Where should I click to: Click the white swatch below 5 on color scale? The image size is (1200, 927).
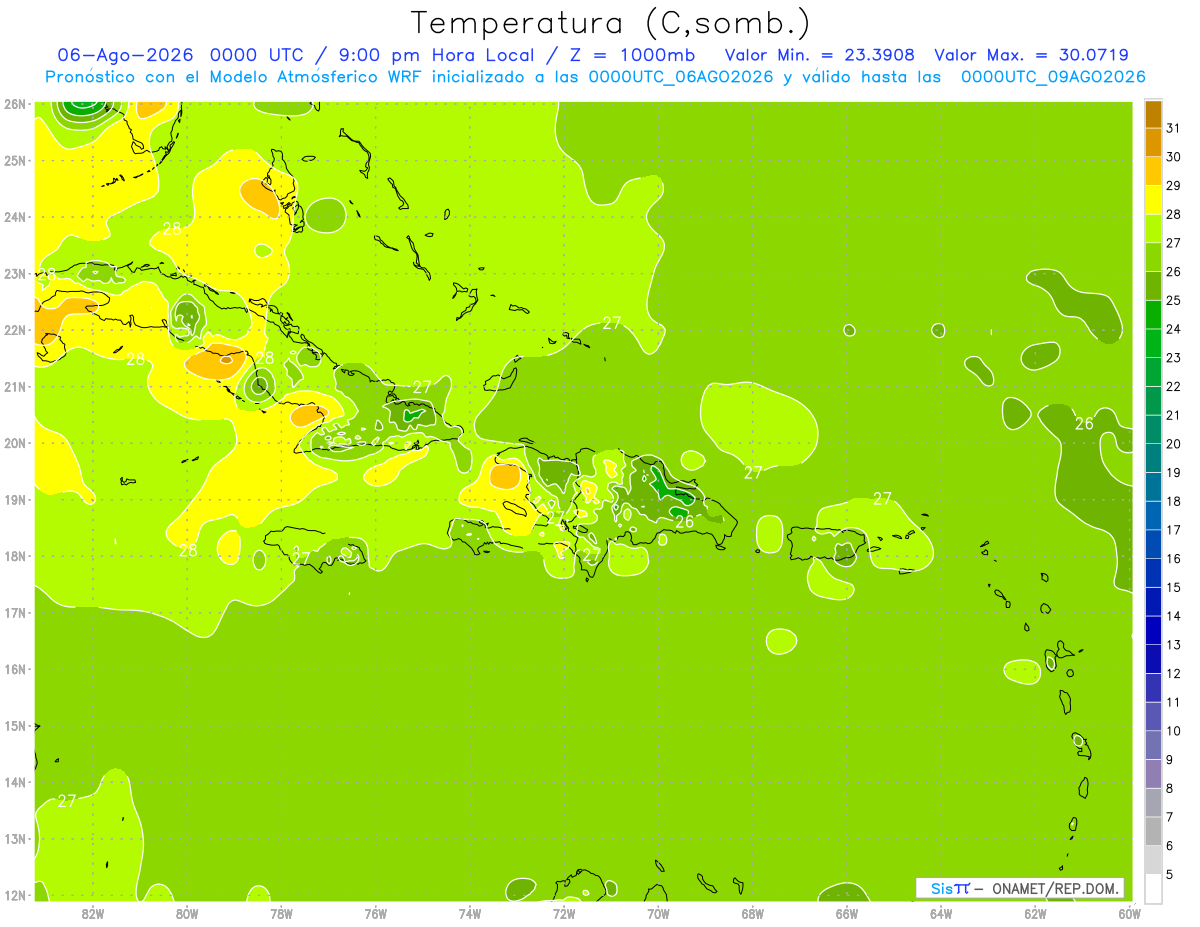point(1153,888)
